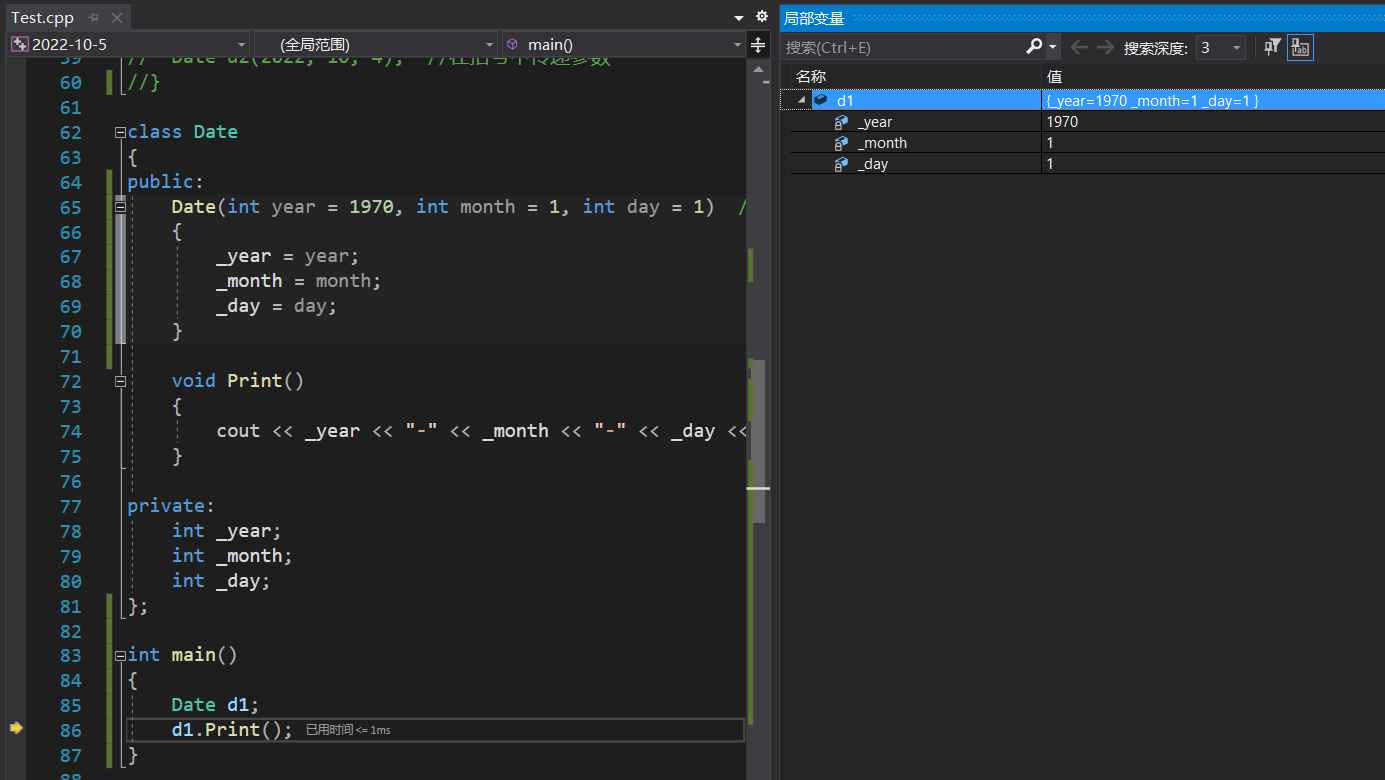
Task: Click the 名称 column header
Action: coord(811,76)
